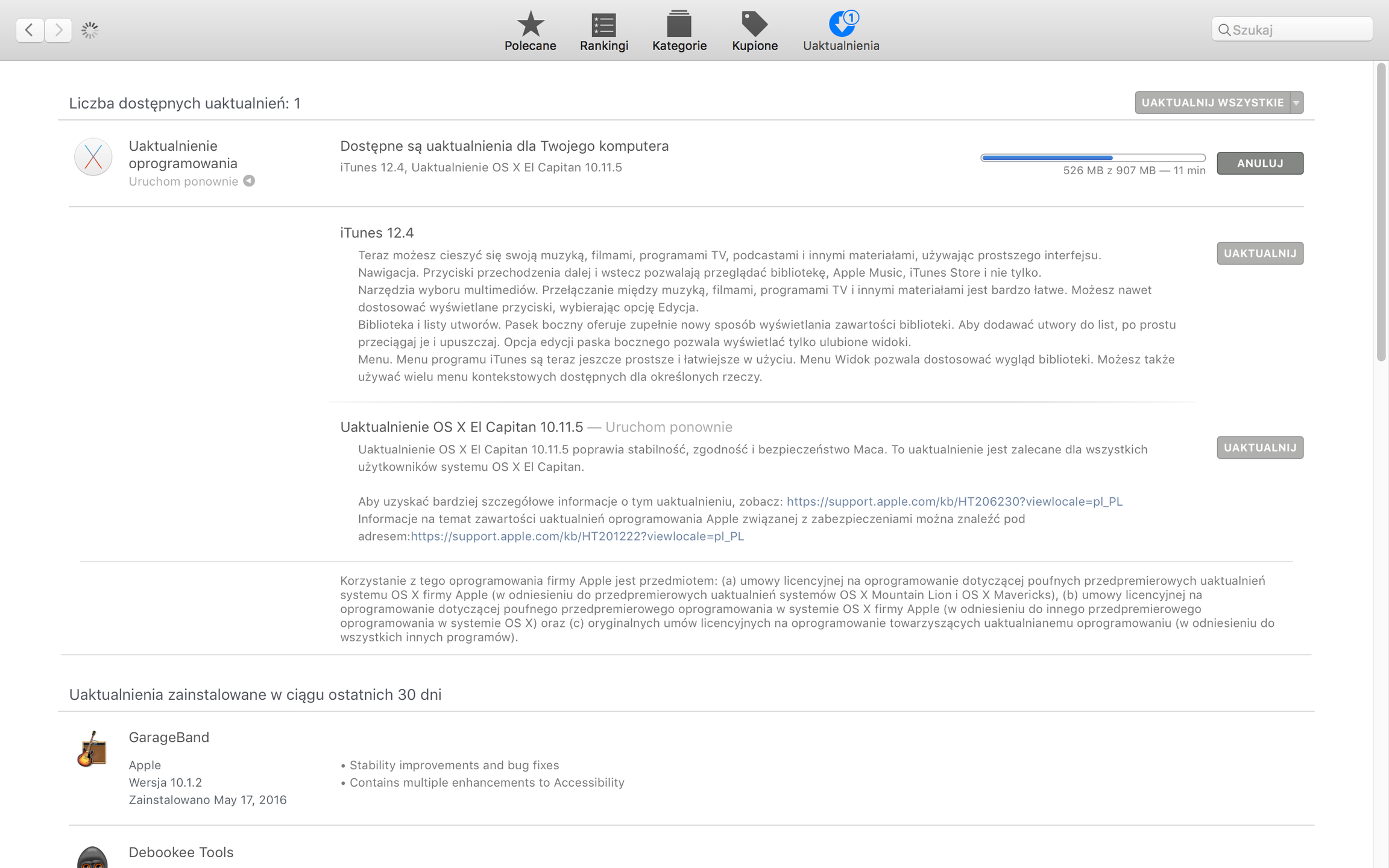Click the 'Uaktualnienie OS X El Capitan 10.11.5' heading
The width and height of the screenshot is (1389, 868).
coord(461,427)
